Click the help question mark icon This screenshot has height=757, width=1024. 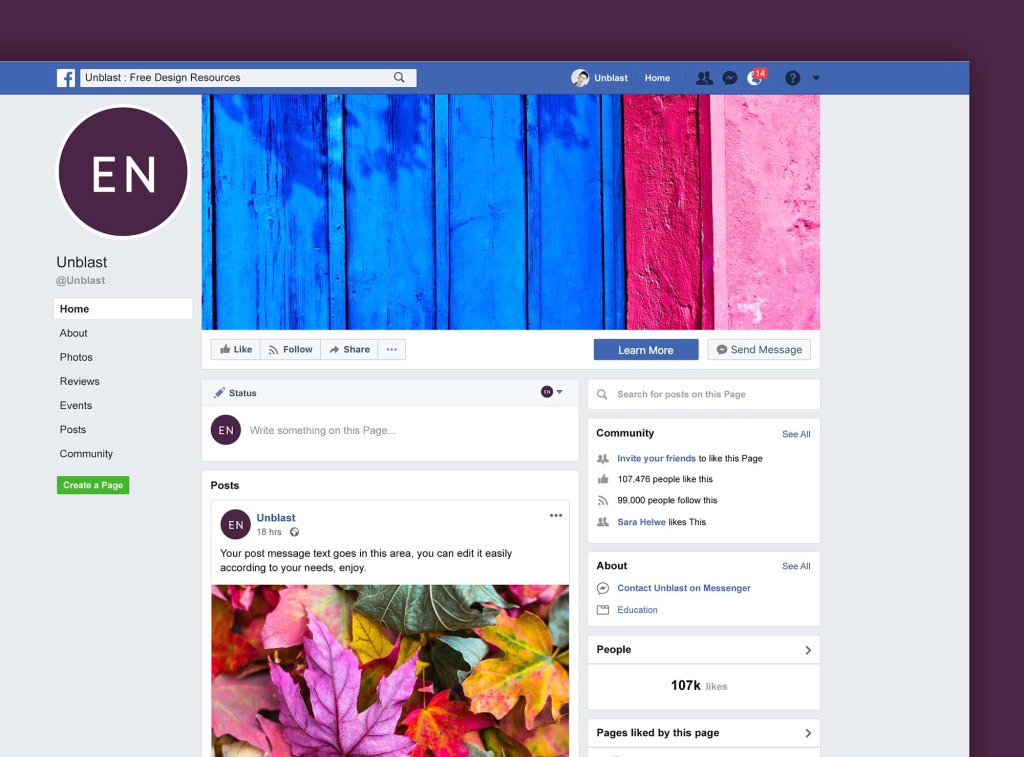(x=792, y=78)
